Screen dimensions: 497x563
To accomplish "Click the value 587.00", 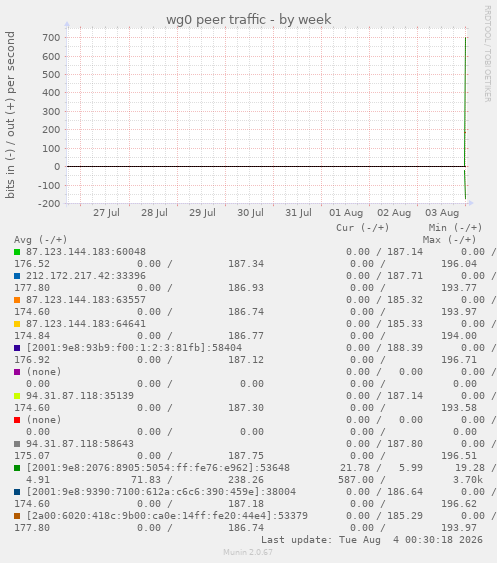I will (356, 480).
